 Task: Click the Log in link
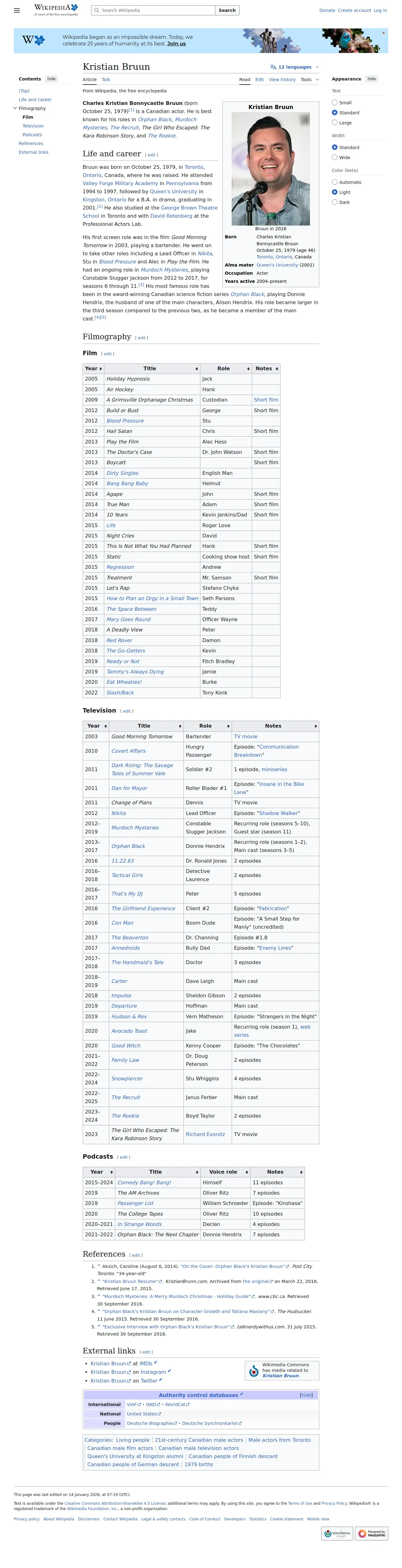tap(380, 10)
